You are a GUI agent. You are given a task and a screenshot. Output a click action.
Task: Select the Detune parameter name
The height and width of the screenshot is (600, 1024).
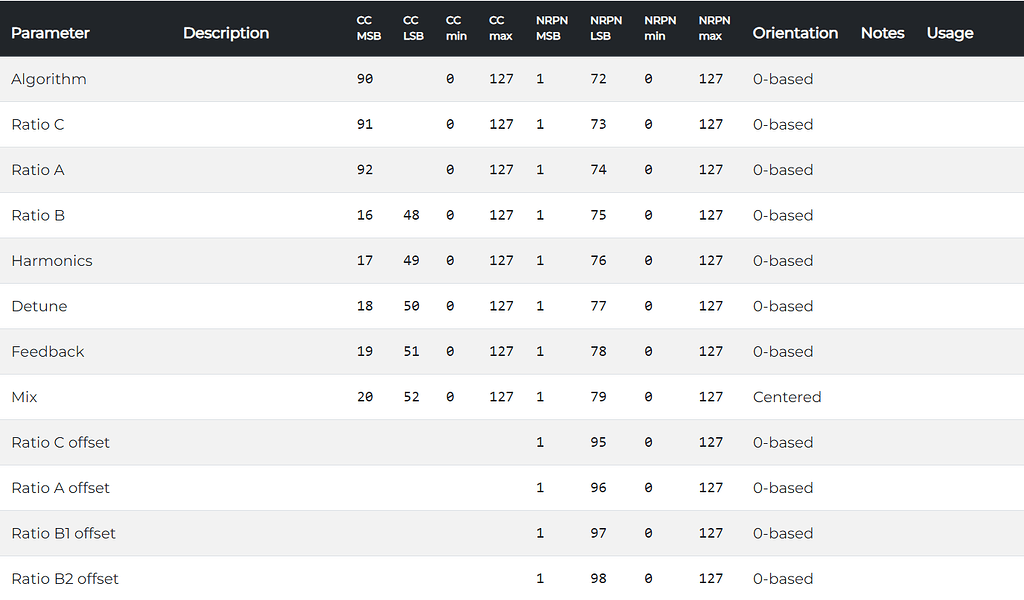pyautogui.click(x=39, y=306)
